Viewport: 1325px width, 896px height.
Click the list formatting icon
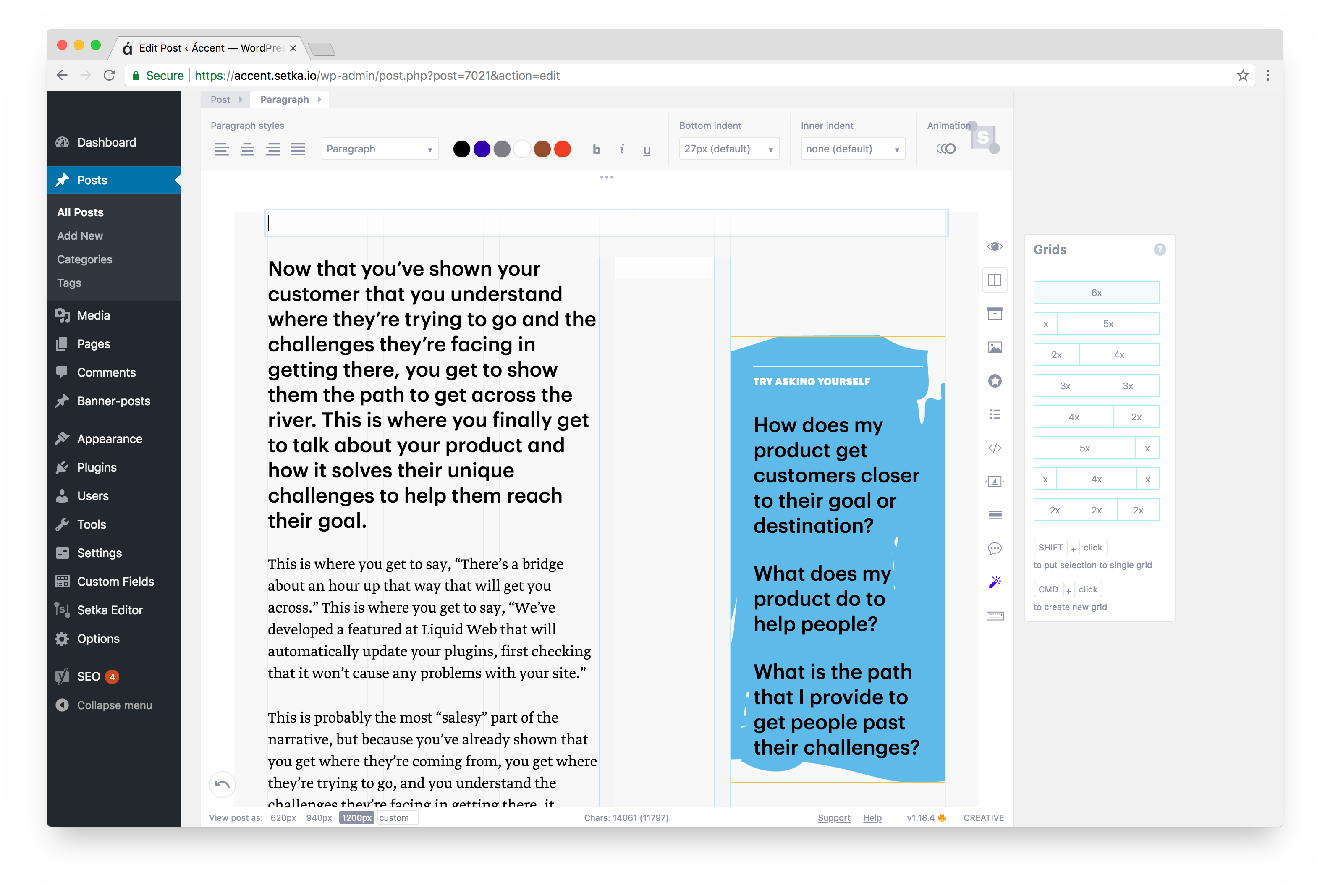point(995,415)
